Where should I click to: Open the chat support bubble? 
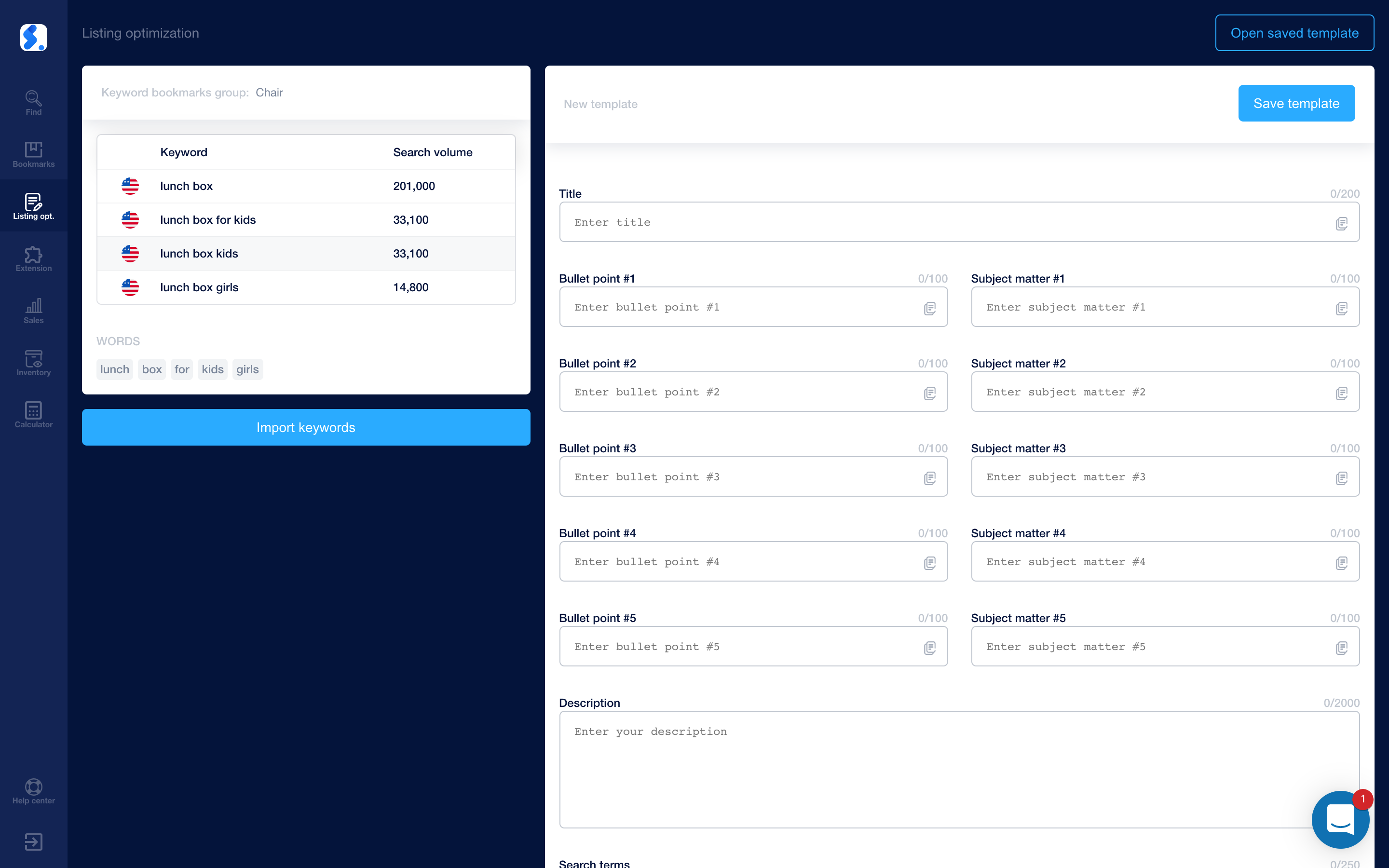point(1340,820)
